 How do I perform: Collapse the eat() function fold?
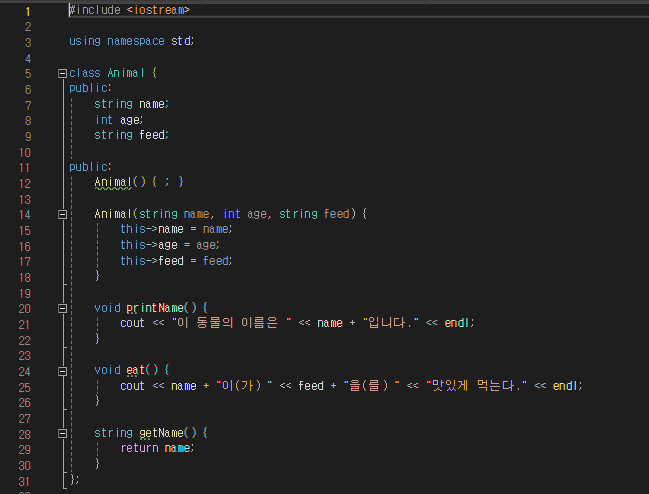(x=62, y=371)
